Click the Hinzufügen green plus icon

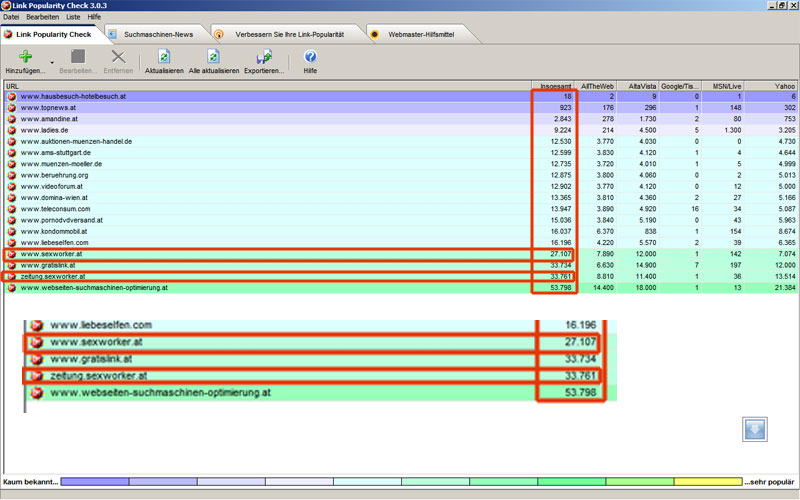point(25,56)
